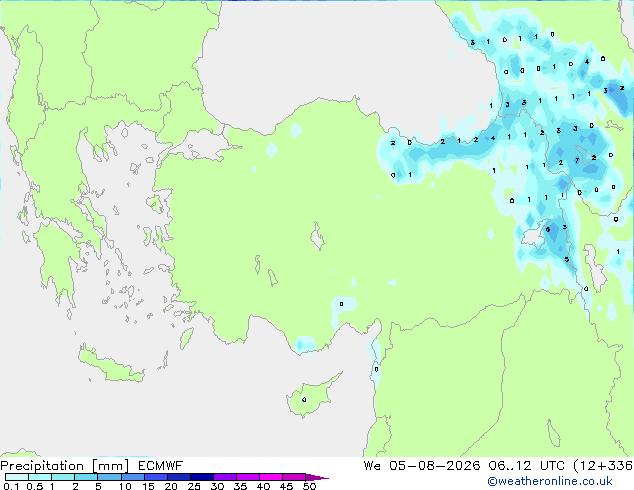This screenshot has height=490, width=634.
Task: Pick the 1–2 mm legend swatch
Action: coord(63,477)
